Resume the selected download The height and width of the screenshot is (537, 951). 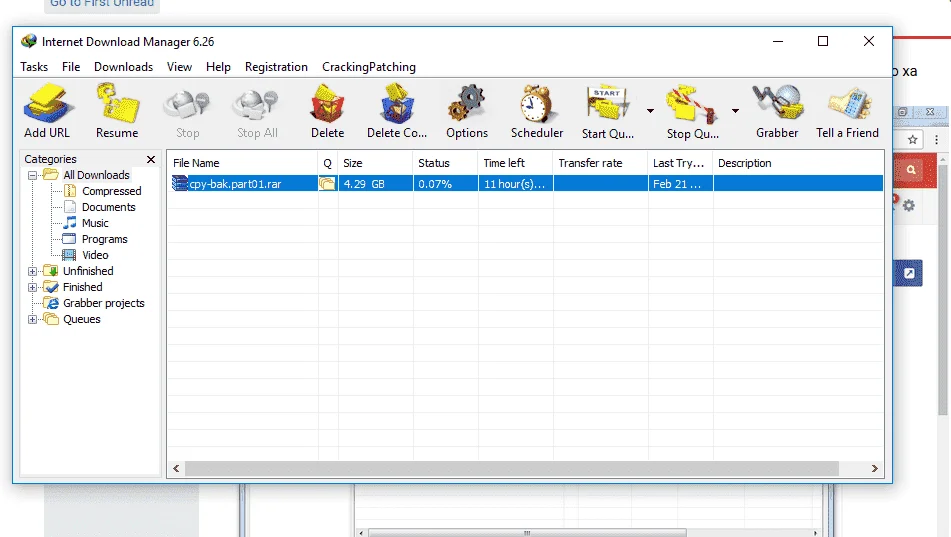(x=117, y=111)
